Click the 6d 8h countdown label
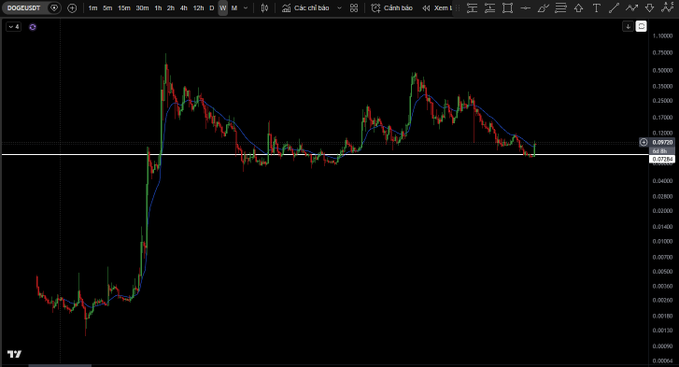 click(x=662, y=151)
